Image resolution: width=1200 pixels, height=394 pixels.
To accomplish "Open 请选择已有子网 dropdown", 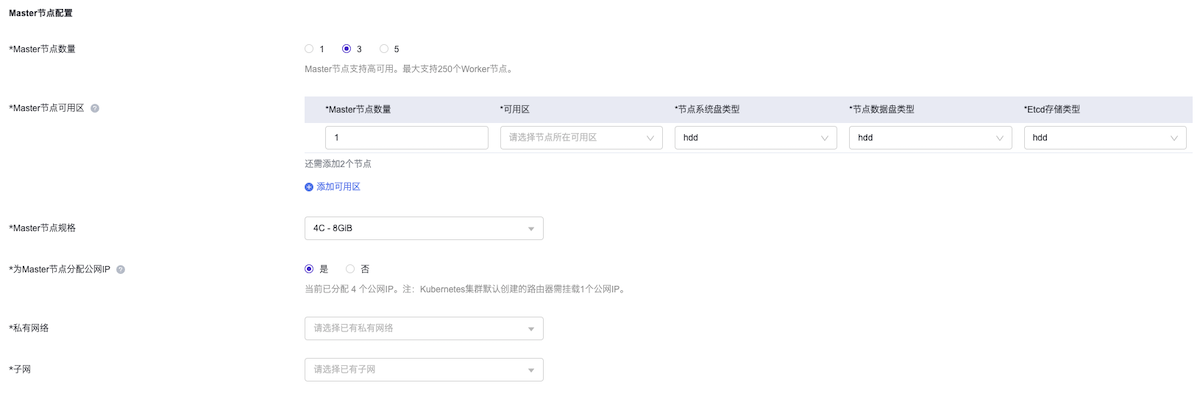I will coord(424,370).
